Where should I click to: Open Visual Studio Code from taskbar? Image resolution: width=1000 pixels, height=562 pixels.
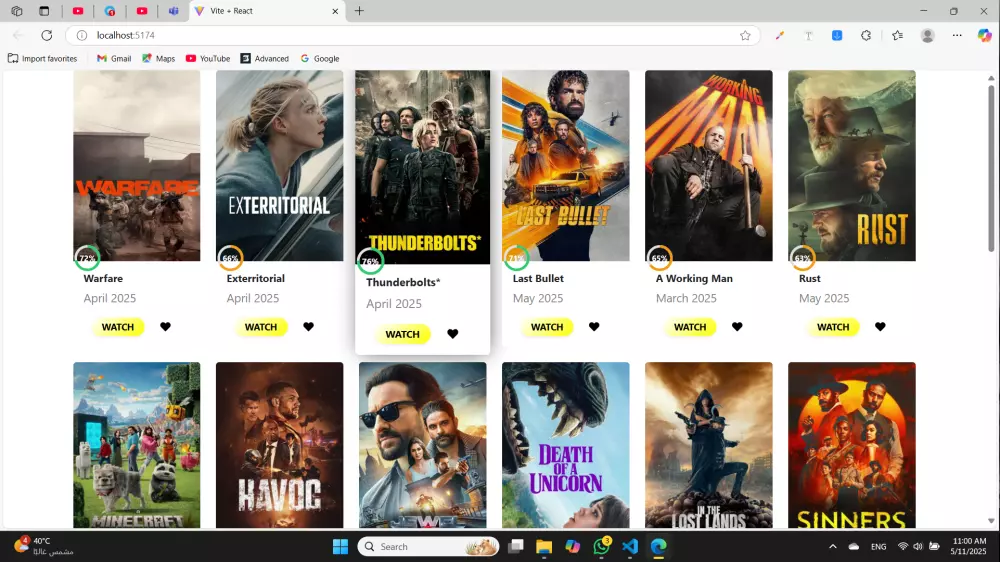(x=630, y=547)
